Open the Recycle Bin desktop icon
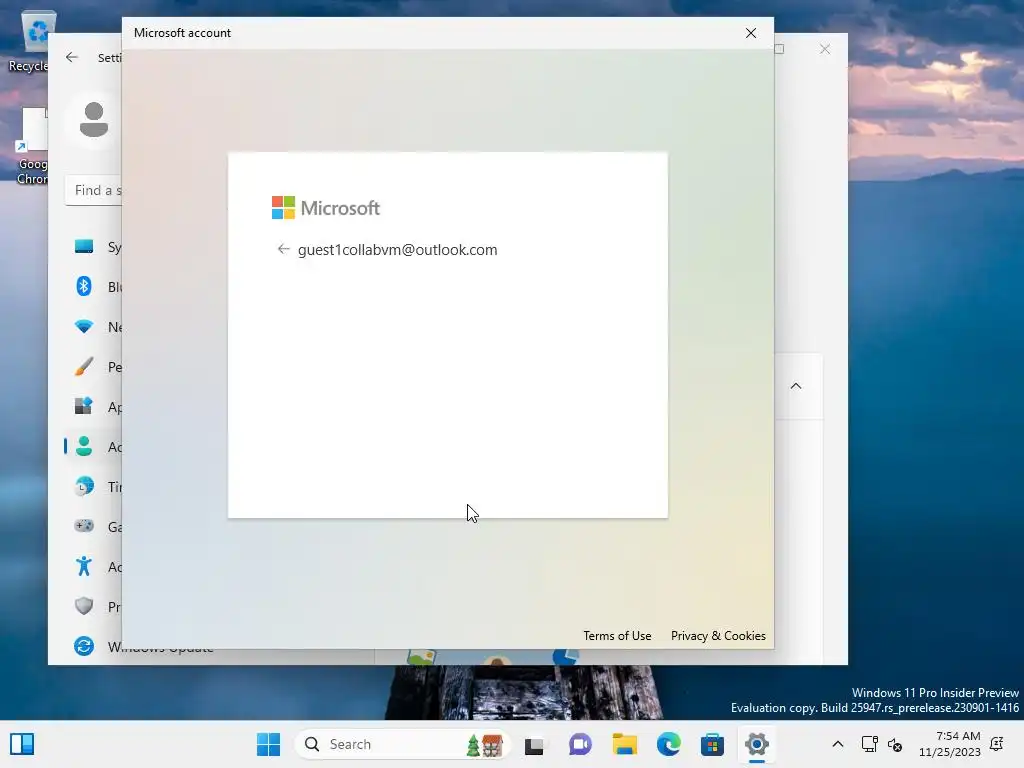Viewport: 1024px width, 768px height. tap(29, 41)
